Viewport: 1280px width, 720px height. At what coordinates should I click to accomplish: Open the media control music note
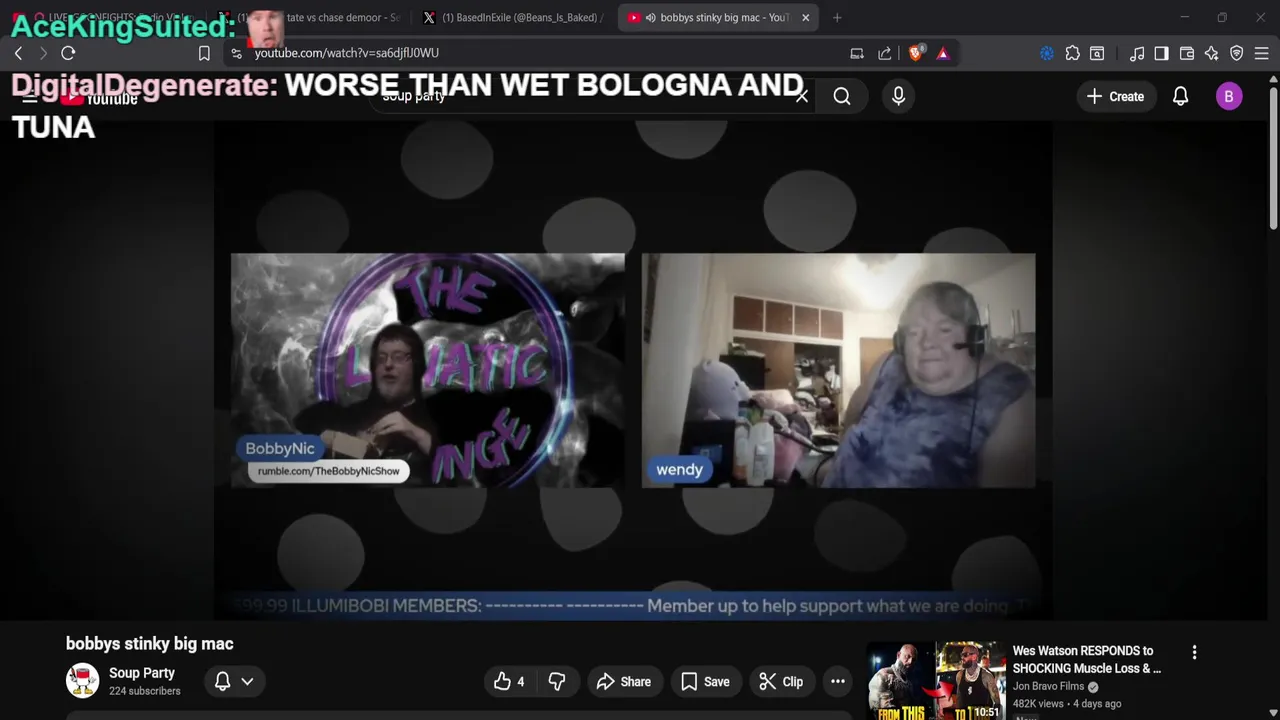tap(1137, 53)
